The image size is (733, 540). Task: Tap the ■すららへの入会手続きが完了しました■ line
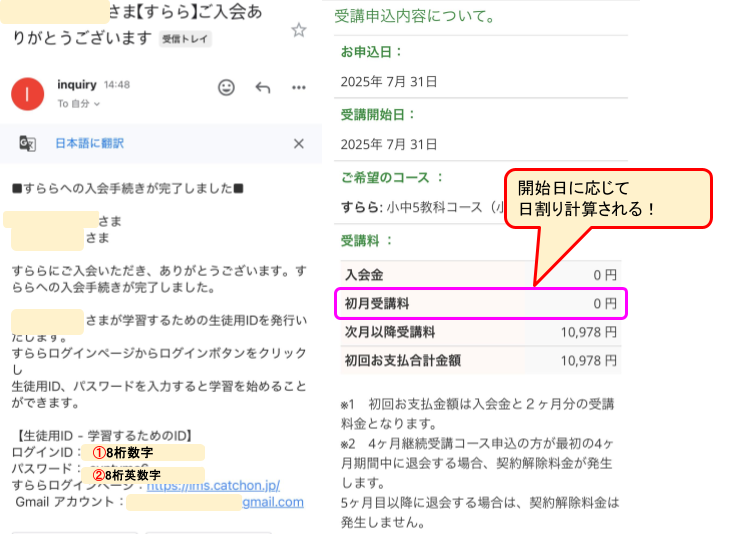128,188
